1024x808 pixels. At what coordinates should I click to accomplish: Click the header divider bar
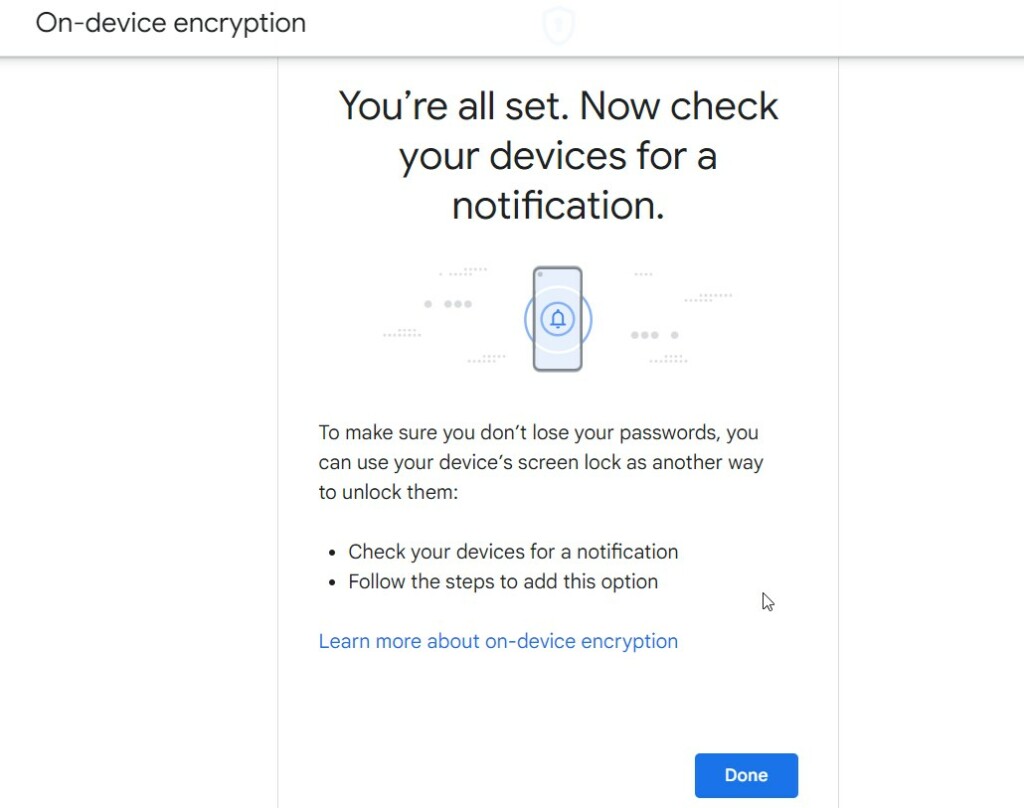512,55
